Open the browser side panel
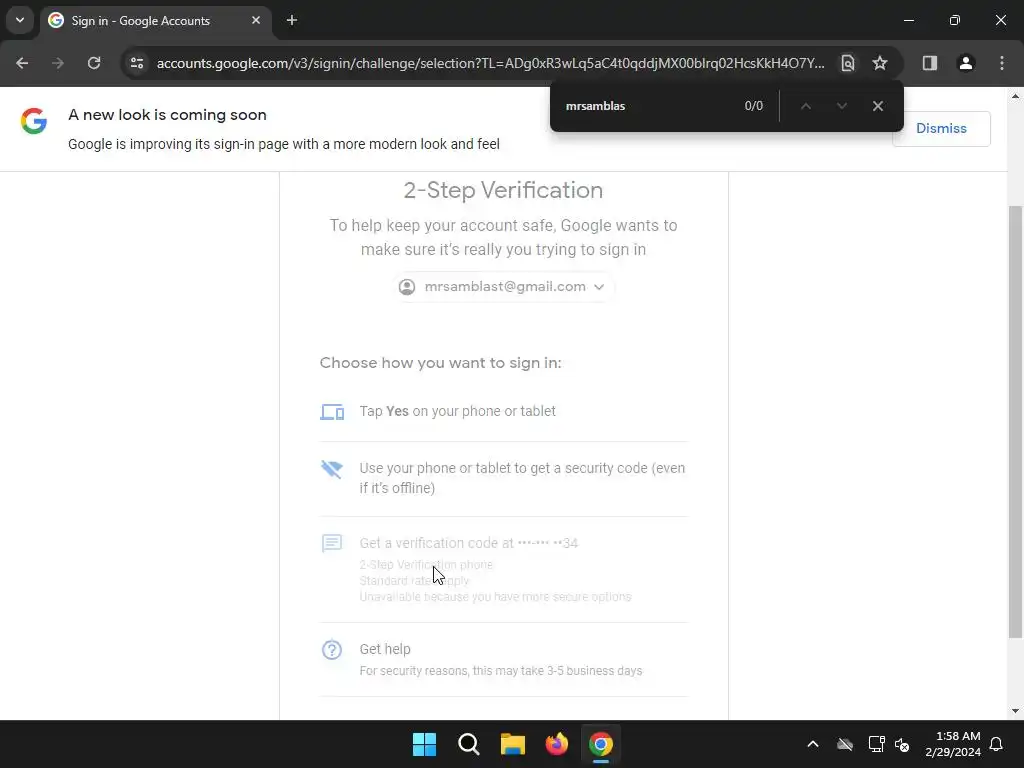 pyautogui.click(x=930, y=63)
